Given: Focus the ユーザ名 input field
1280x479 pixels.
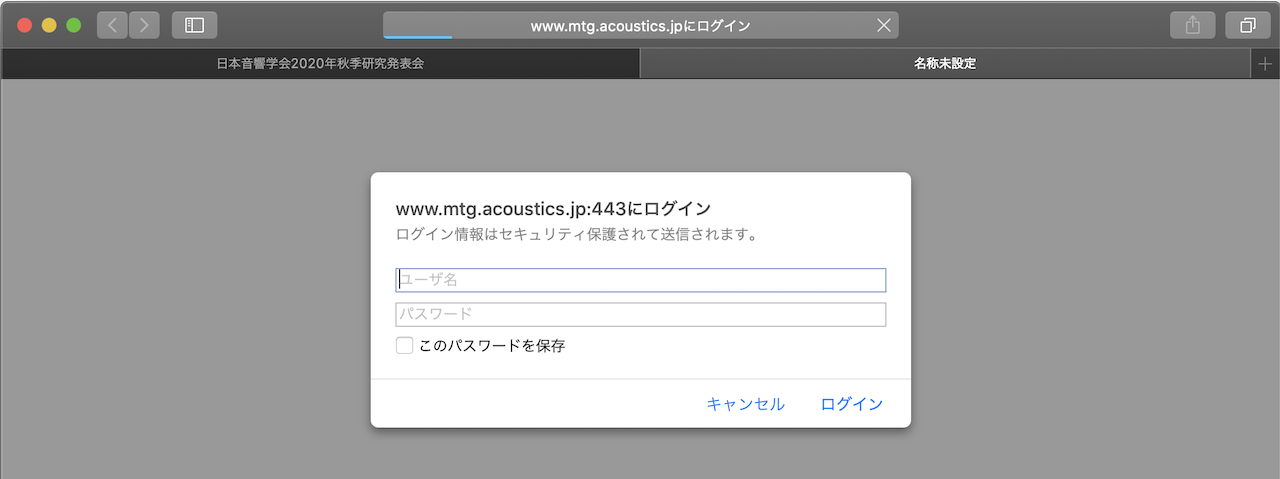Looking at the screenshot, I should point(640,280).
